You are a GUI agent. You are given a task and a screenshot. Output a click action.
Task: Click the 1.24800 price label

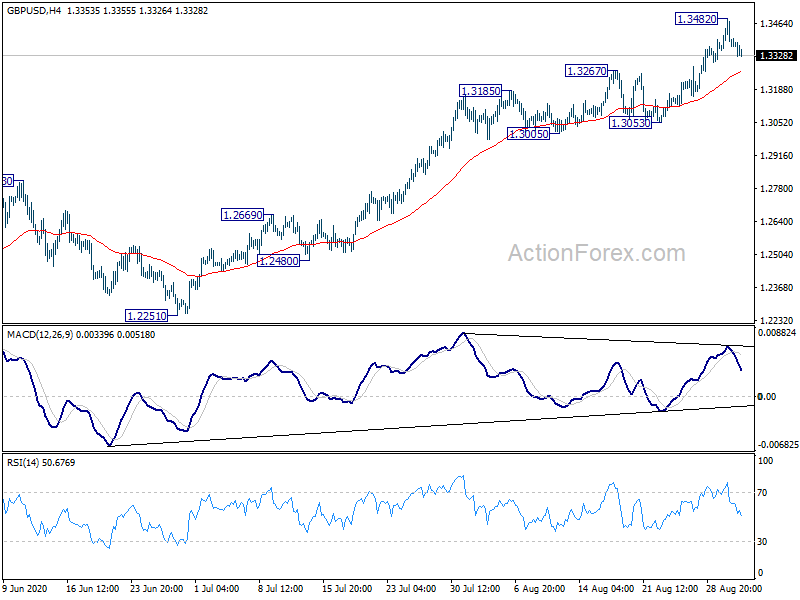pos(279,261)
